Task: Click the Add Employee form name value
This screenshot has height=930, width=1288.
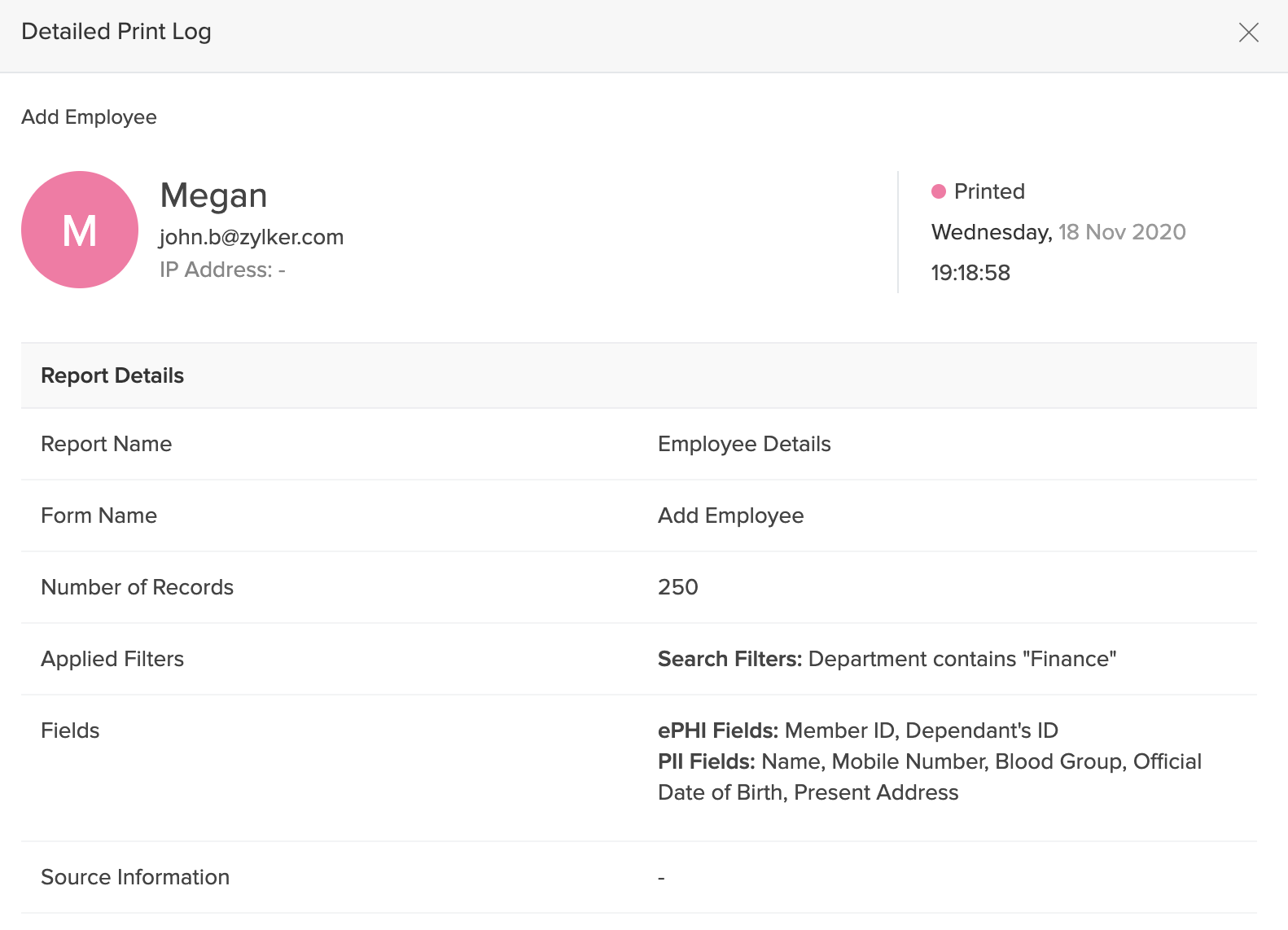Action: click(730, 515)
